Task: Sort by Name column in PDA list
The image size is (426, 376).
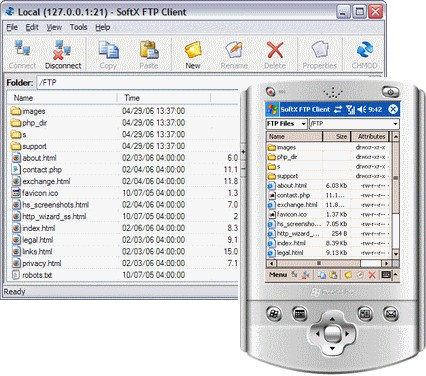Action: tap(294, 136)
